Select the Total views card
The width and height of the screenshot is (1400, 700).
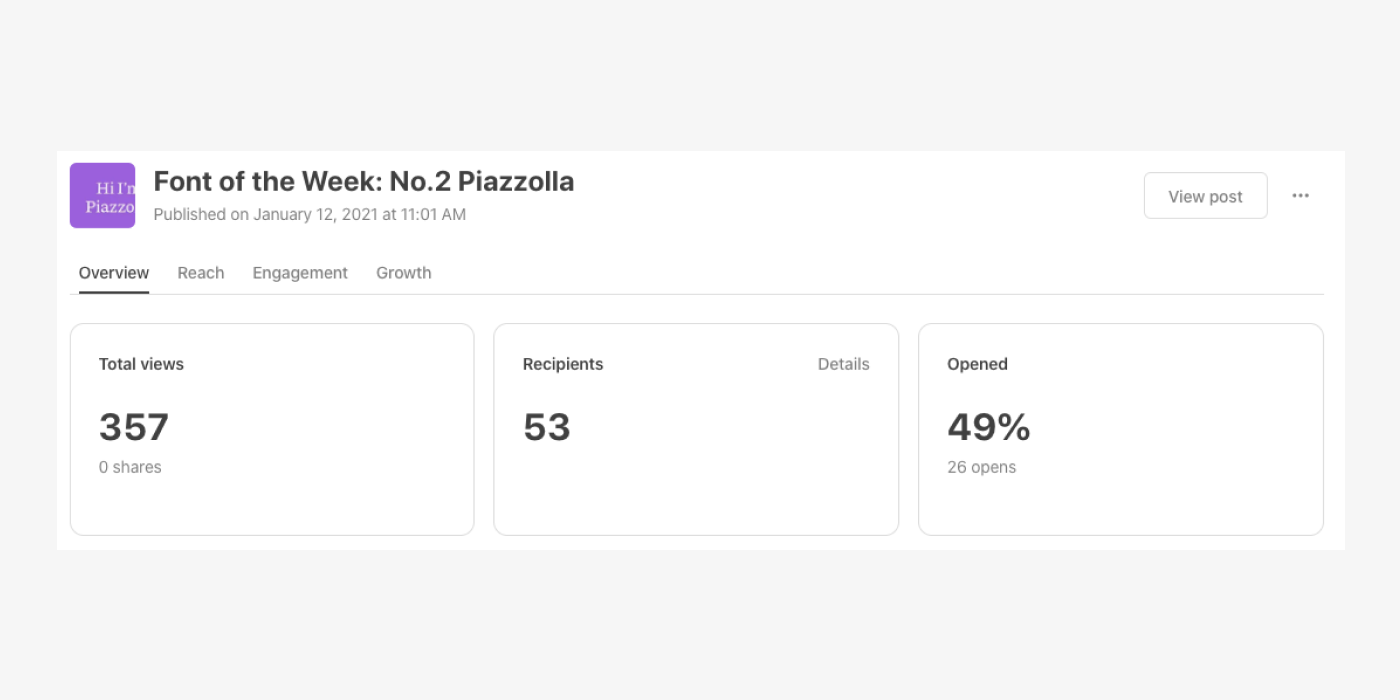tap(271, 428)
